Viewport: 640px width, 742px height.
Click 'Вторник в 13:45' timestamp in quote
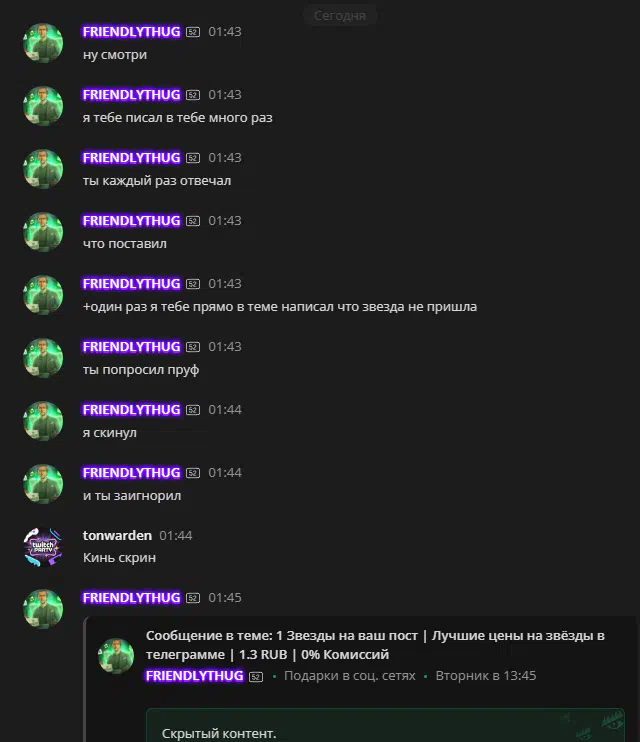tap(486, 676)
